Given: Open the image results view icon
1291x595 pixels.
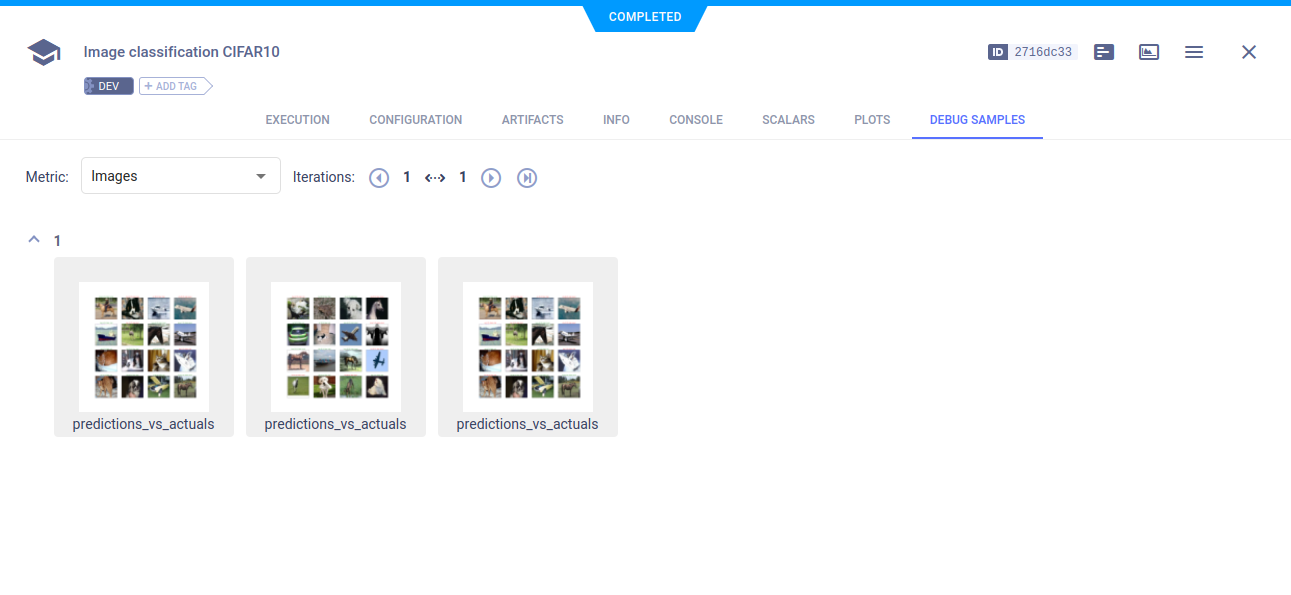Looking at the screenshot, I should tap(1149, 52).
